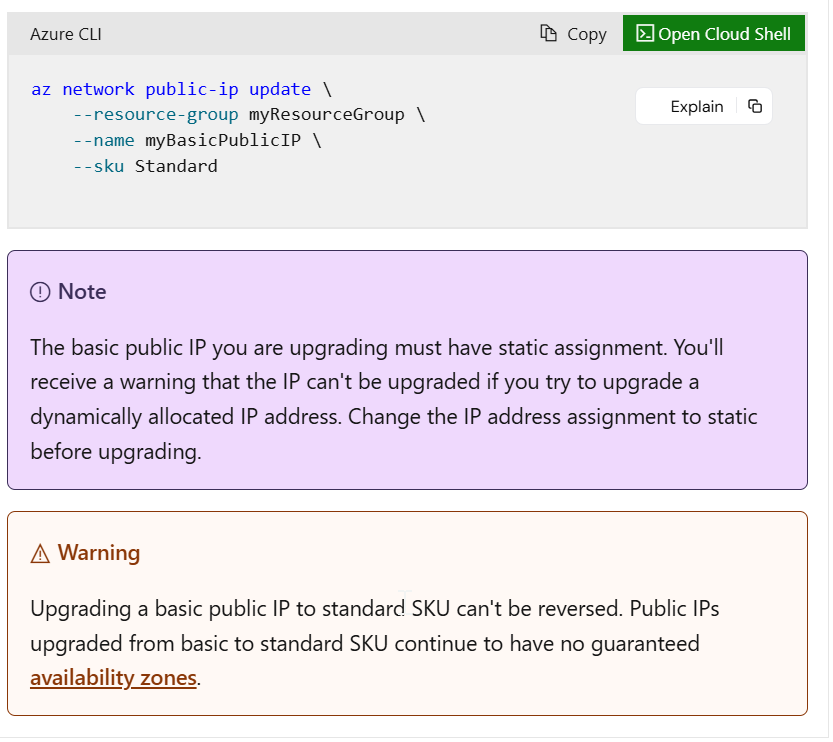Screen dimensions: 833x742
Task: Open Cloud Shell from the green button
Action: coord(714,33)
